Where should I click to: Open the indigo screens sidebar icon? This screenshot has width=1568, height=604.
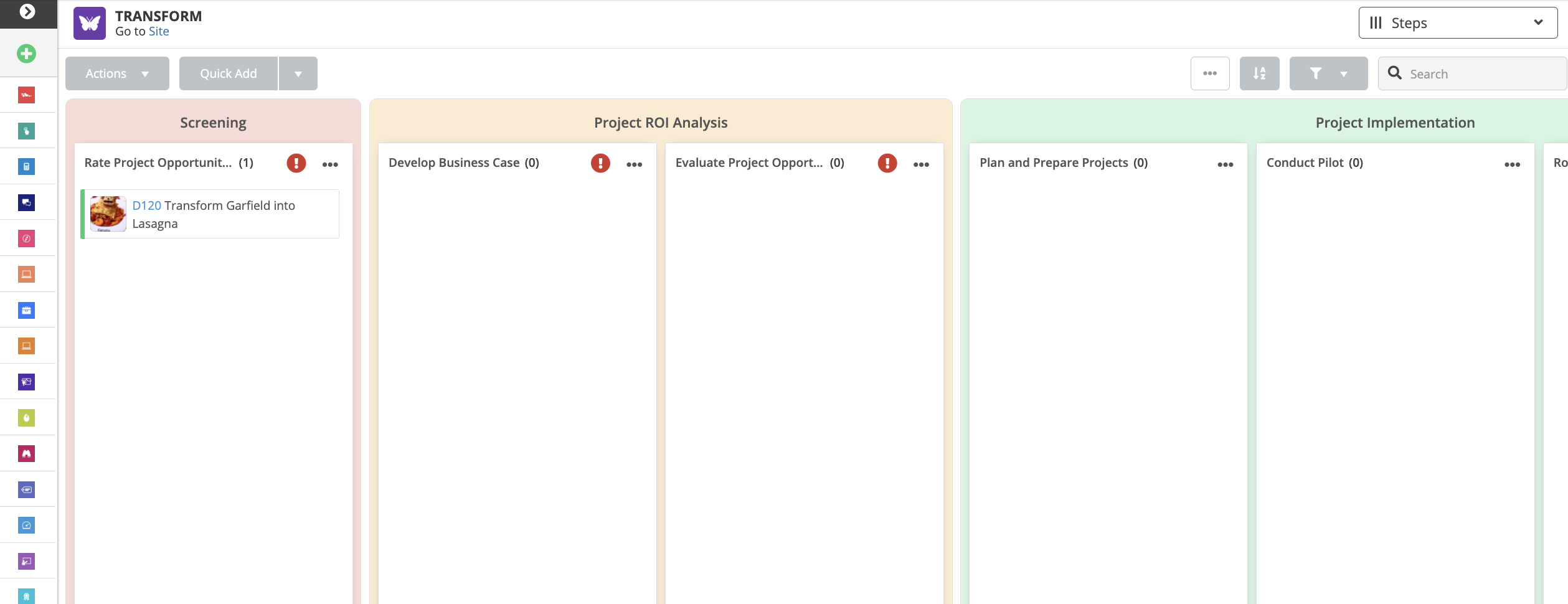pos(26,382)
